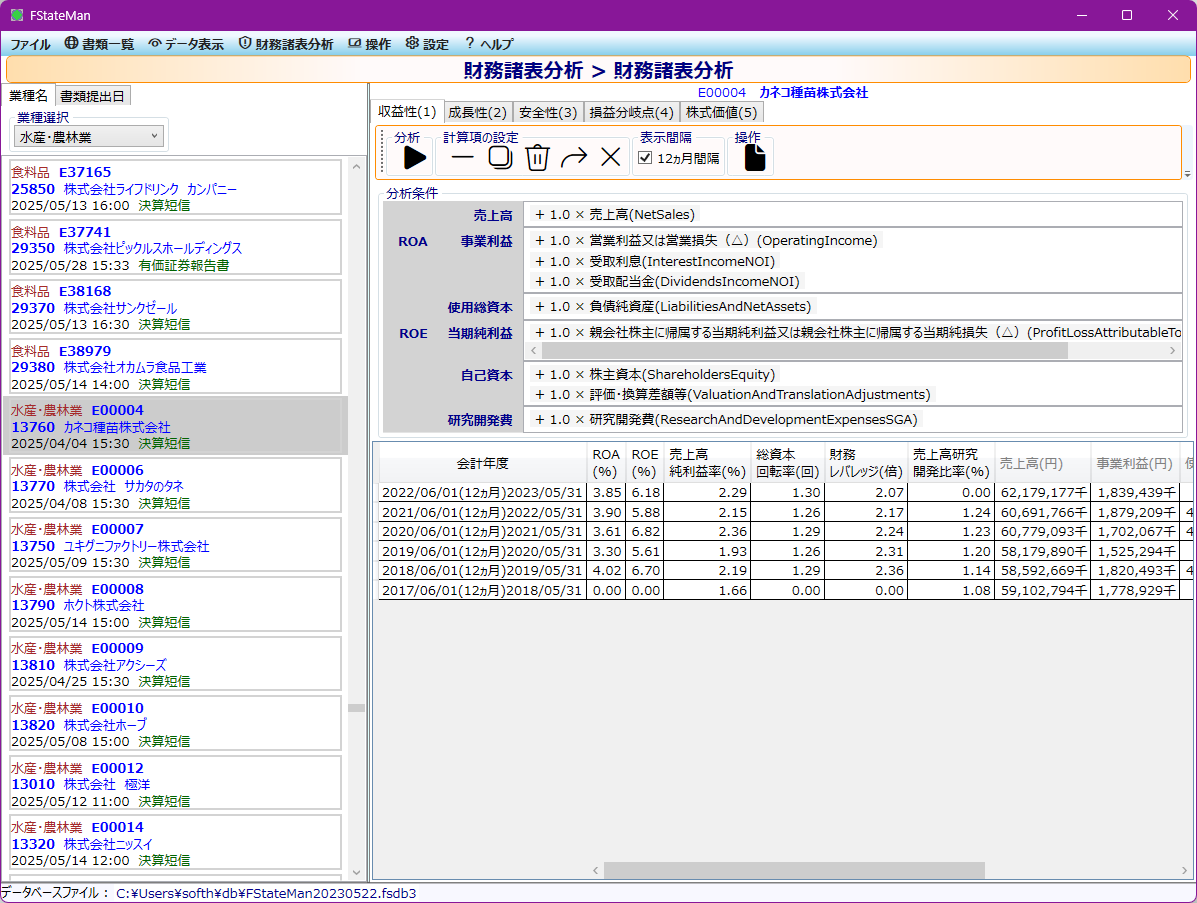
Task: Click the results table horizontal scrollbar thumb
Action: (x=794, y=870)
